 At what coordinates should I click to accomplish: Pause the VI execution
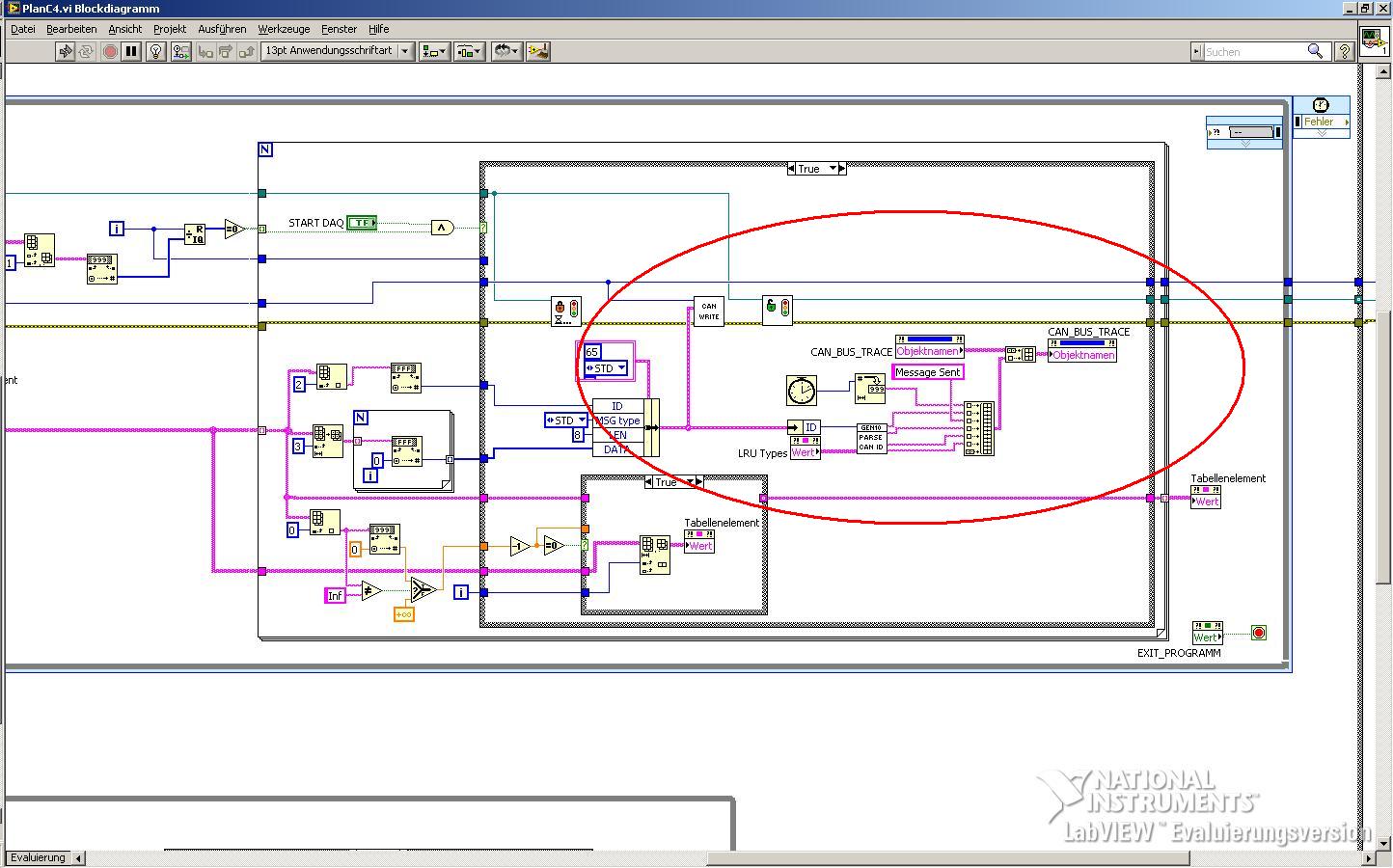point(131,51)
